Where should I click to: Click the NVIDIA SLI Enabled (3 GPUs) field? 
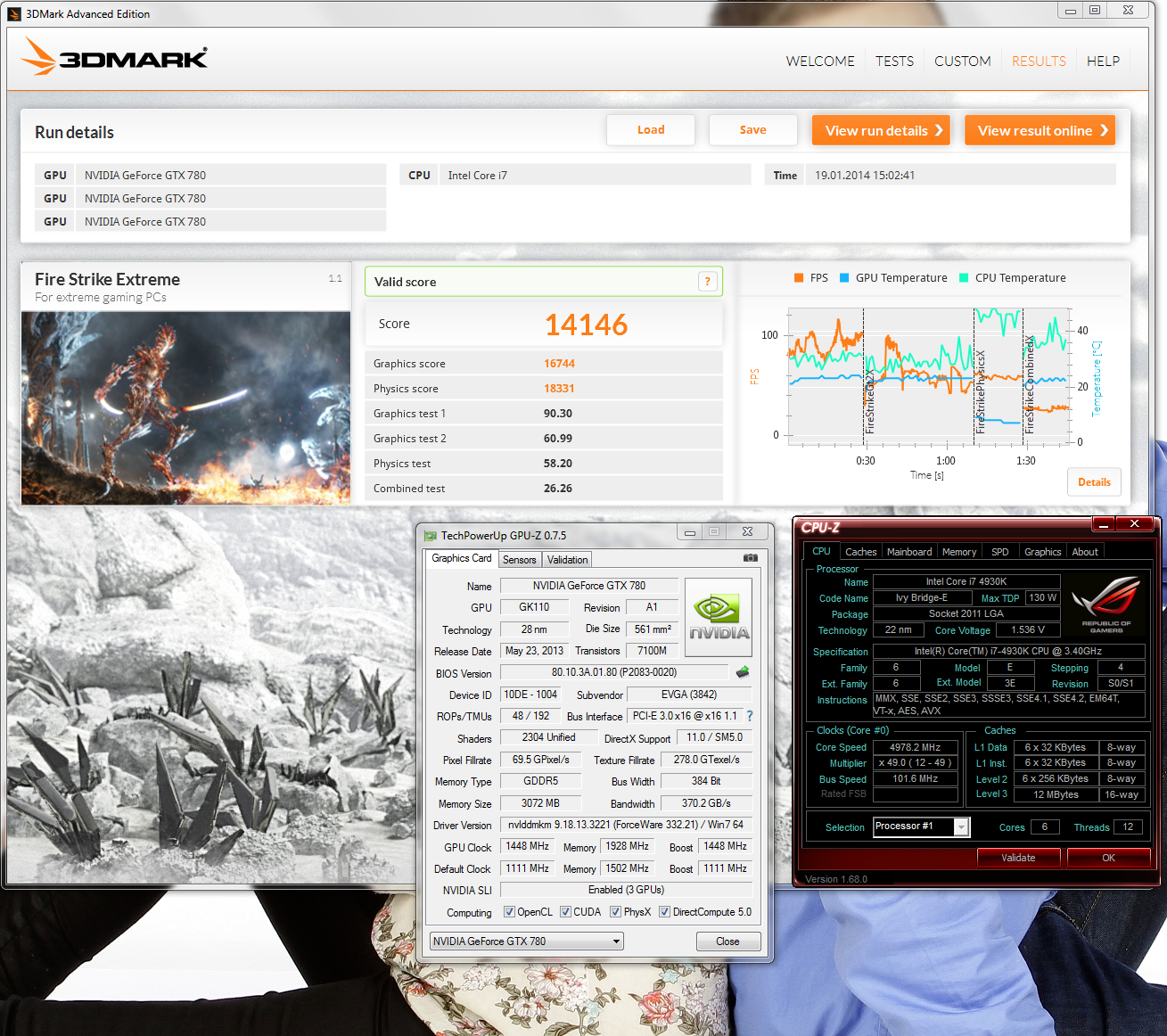point(626,890)
